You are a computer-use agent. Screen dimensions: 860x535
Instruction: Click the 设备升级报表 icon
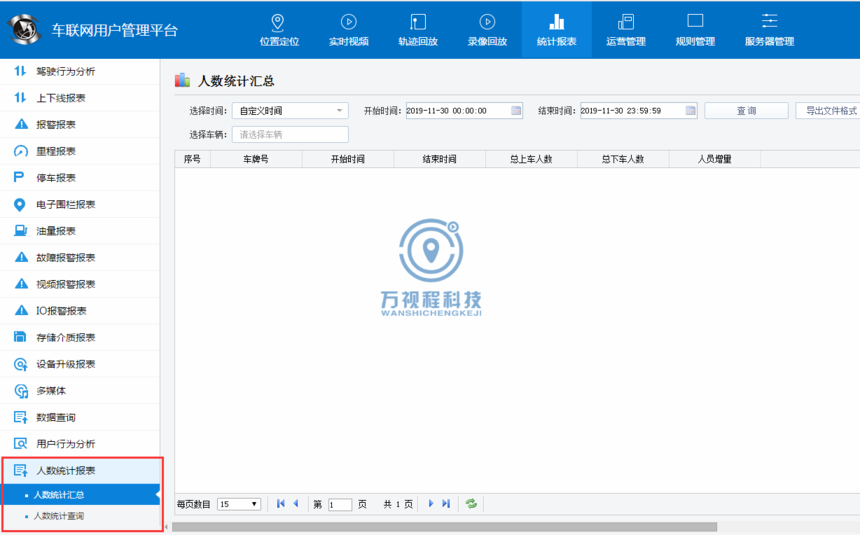point(20,364)
